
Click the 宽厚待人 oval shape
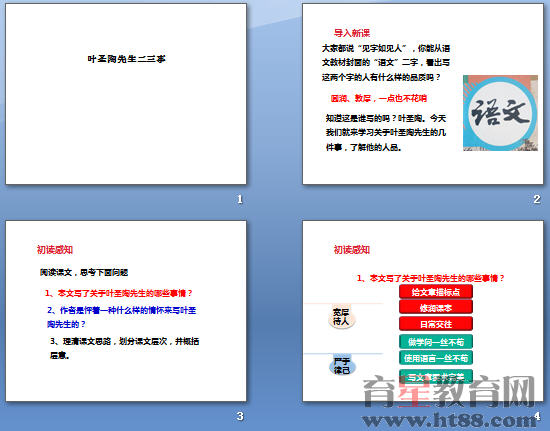tap(341, 317)
